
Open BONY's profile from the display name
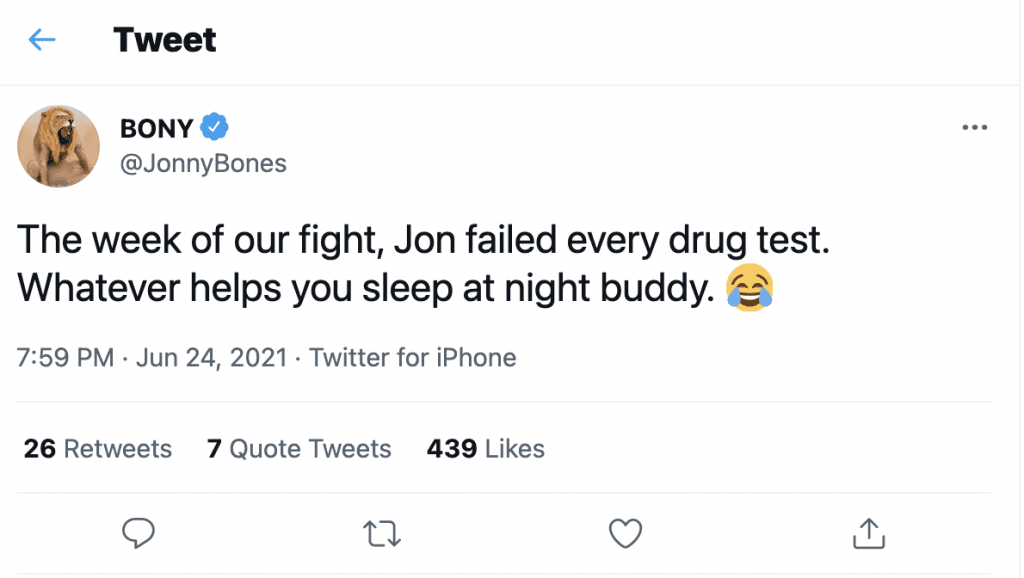coord(155,128)
